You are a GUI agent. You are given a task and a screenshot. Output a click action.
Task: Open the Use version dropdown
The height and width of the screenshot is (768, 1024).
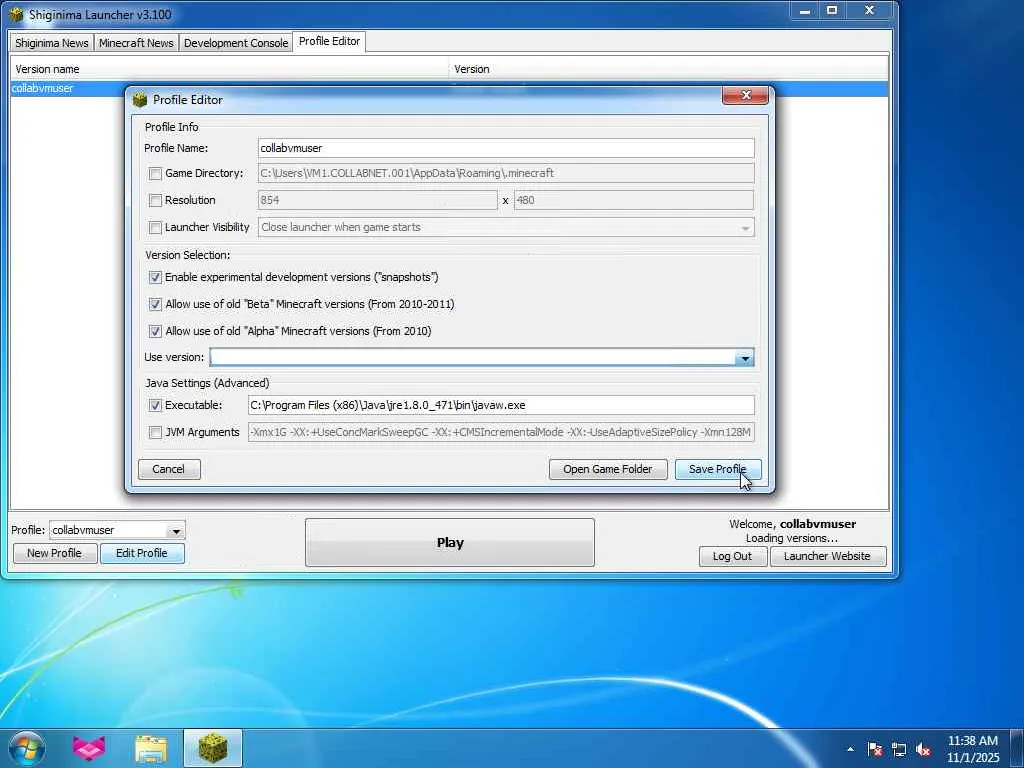coord(744,358)
